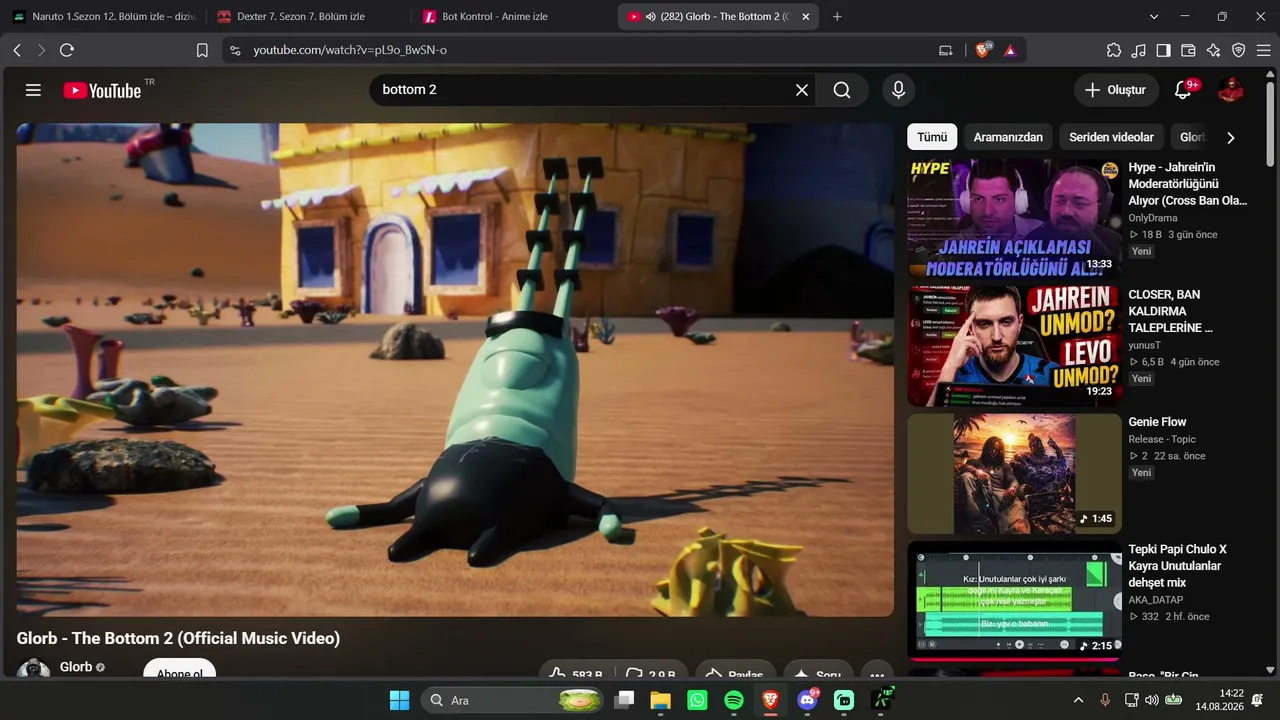
Task: Open WhatsApp from the taskbar
Action: (697, 700)
